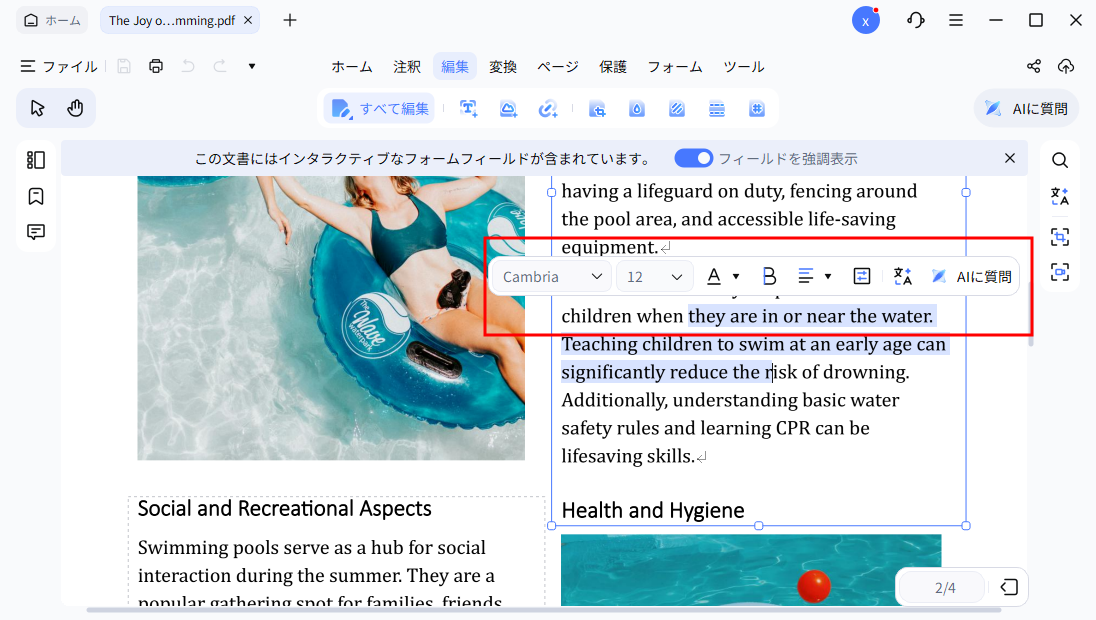Click the AIに質問 button at top right
Viewport: 1096px width, 620px height.
tap(1026, 109)
